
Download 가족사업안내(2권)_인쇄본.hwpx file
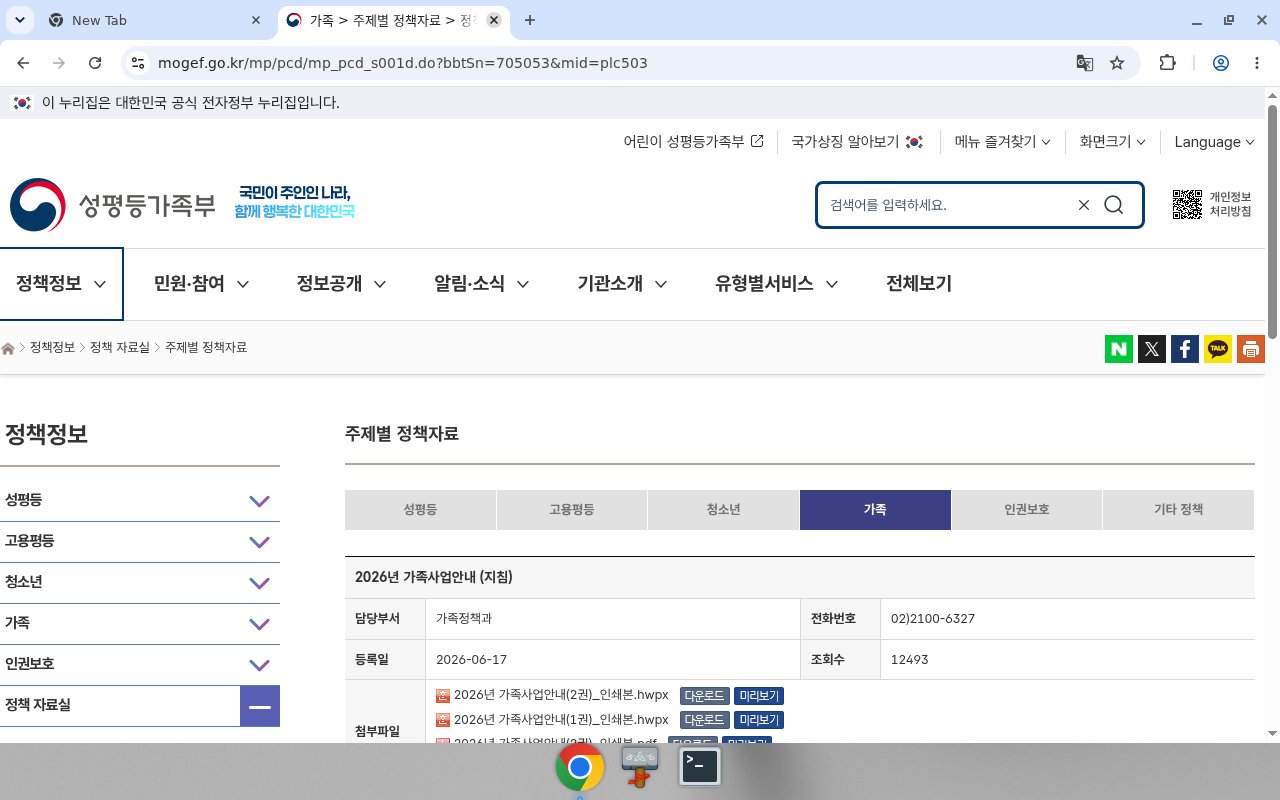pyautogui.click(x=705, y=696)
